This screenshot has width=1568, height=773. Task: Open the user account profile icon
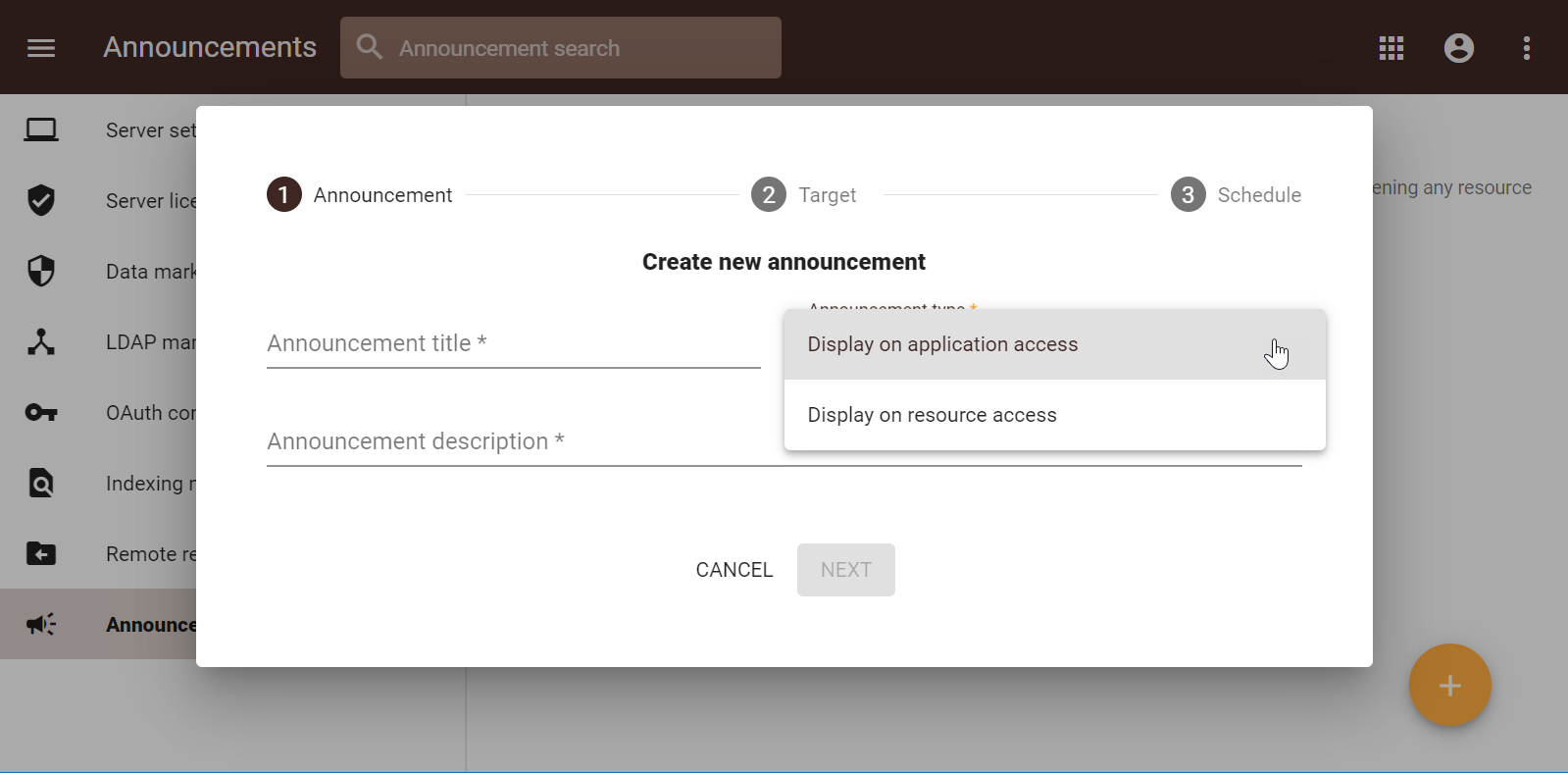pyautogui.click(x=1458, y=48)
